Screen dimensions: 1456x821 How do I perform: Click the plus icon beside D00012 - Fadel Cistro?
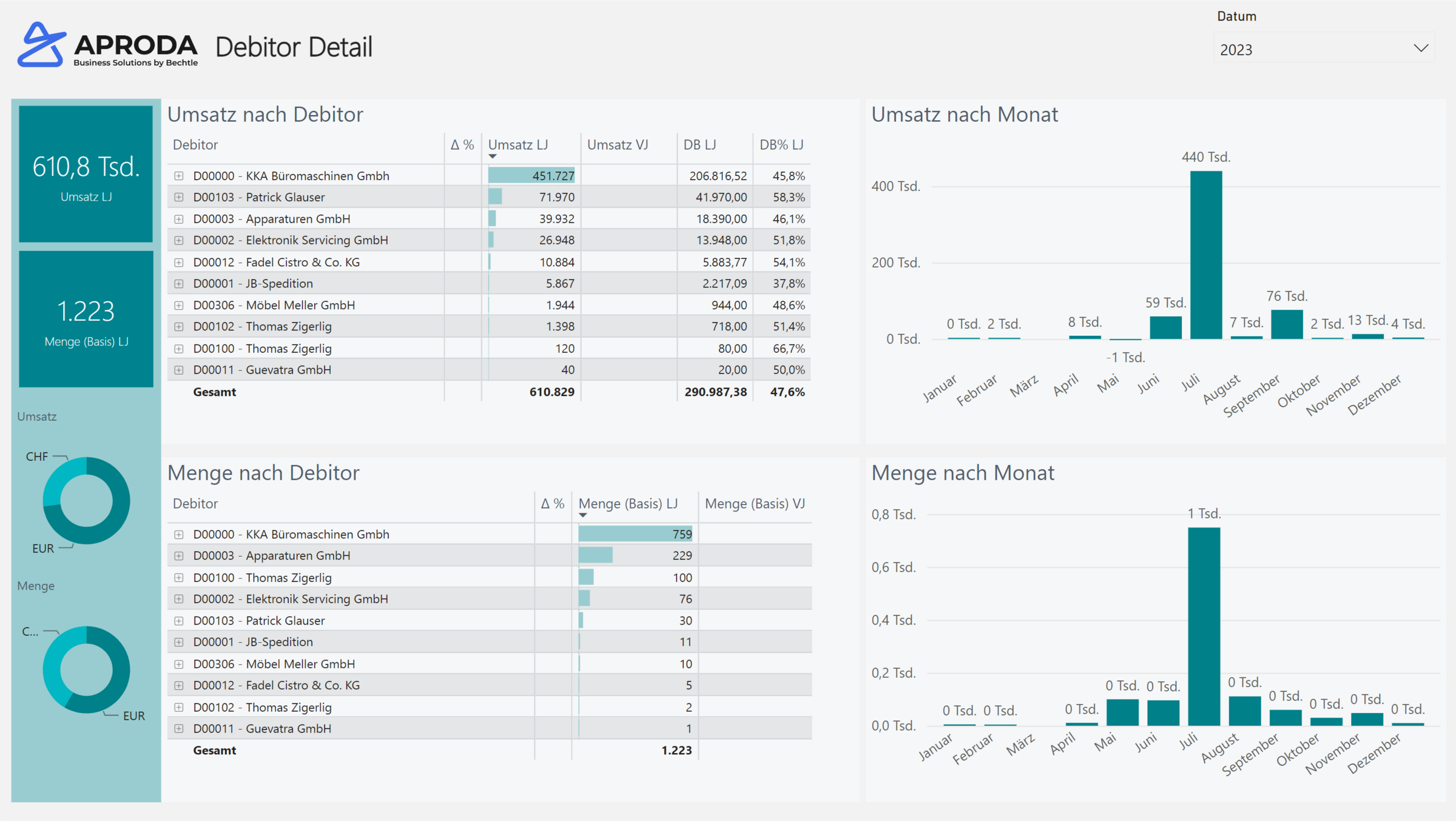coord(179,262)
